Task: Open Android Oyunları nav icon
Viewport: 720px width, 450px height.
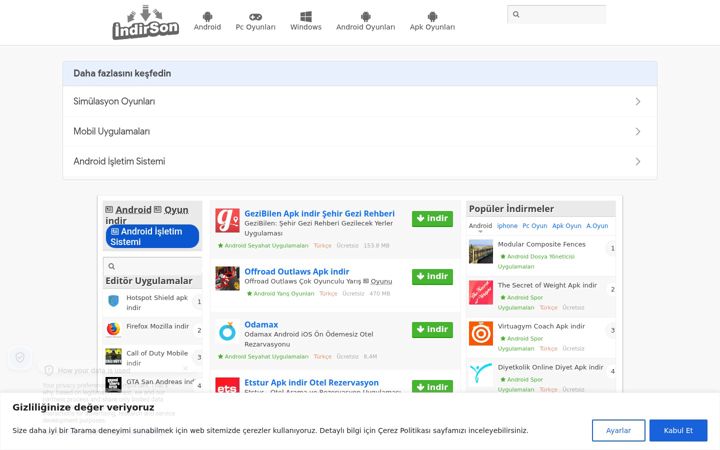Action: point(366,17)
